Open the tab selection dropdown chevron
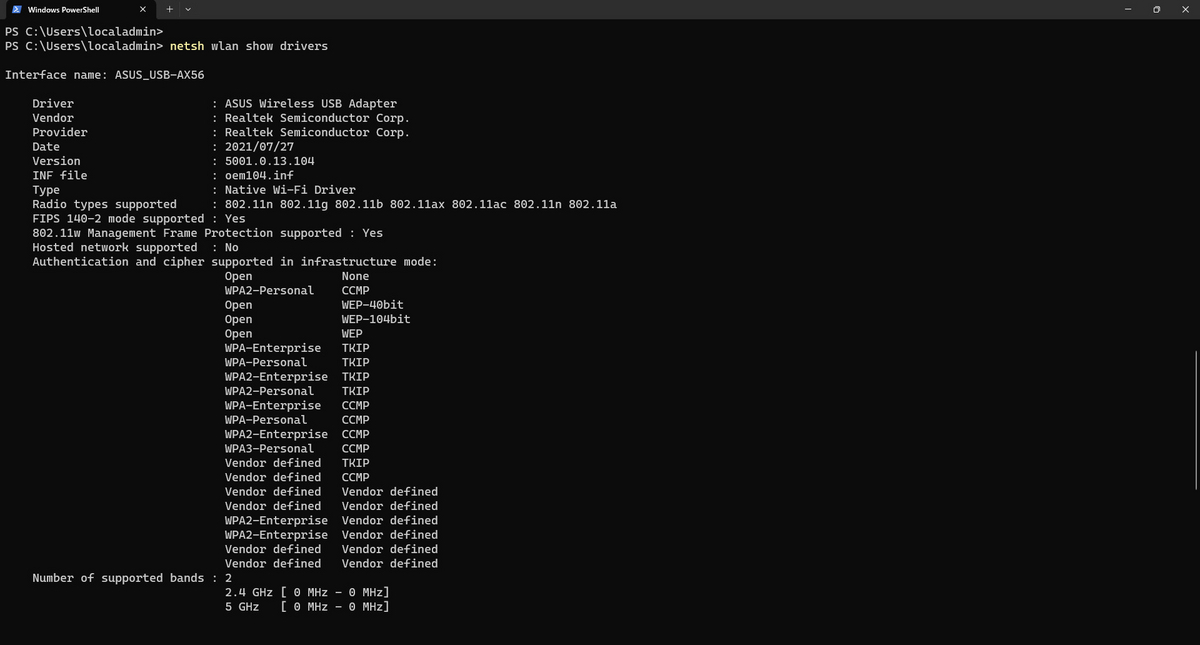 [190, 9]
